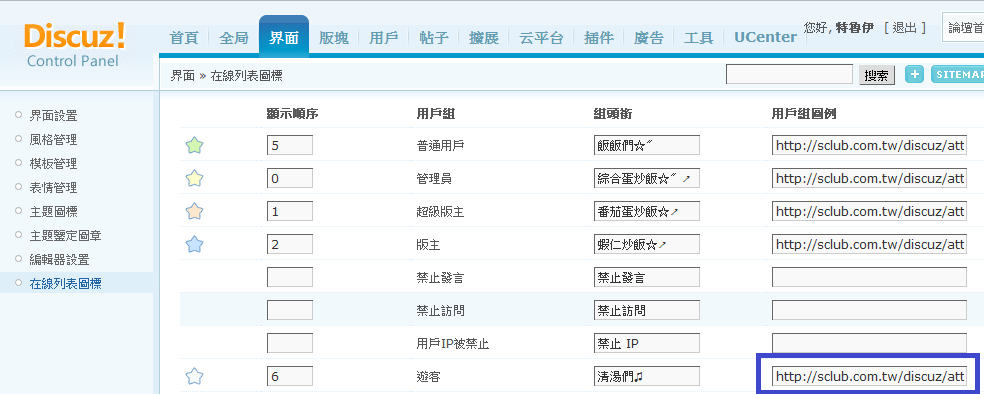Screen dimensions: 984x394
Task: Click the icon URL field for 超級版主
Action: click(x=869, y=211)
